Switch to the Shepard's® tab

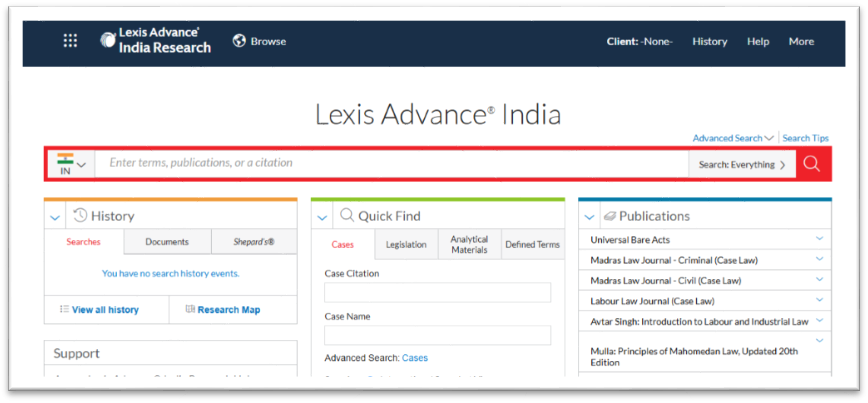point(254,242)
